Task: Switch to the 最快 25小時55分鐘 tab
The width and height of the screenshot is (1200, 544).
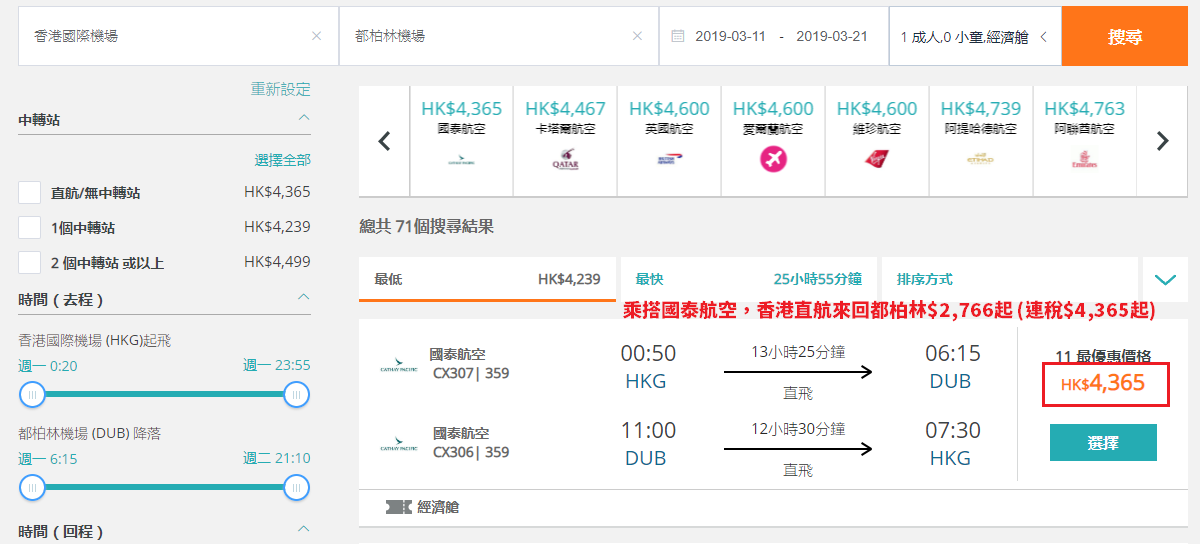Action: click(x=749, y=279)
